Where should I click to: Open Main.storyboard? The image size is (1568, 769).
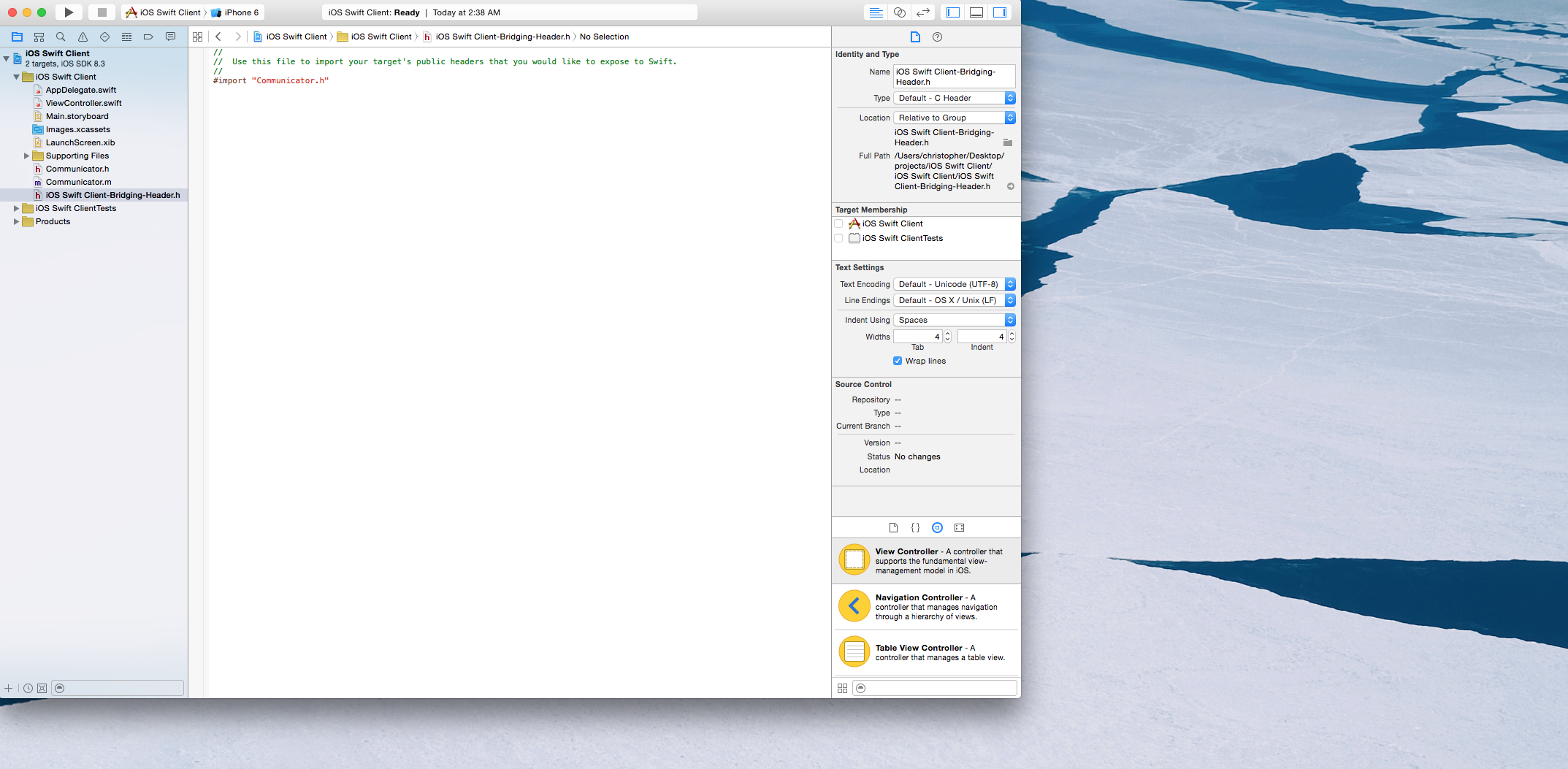point(77,116)
